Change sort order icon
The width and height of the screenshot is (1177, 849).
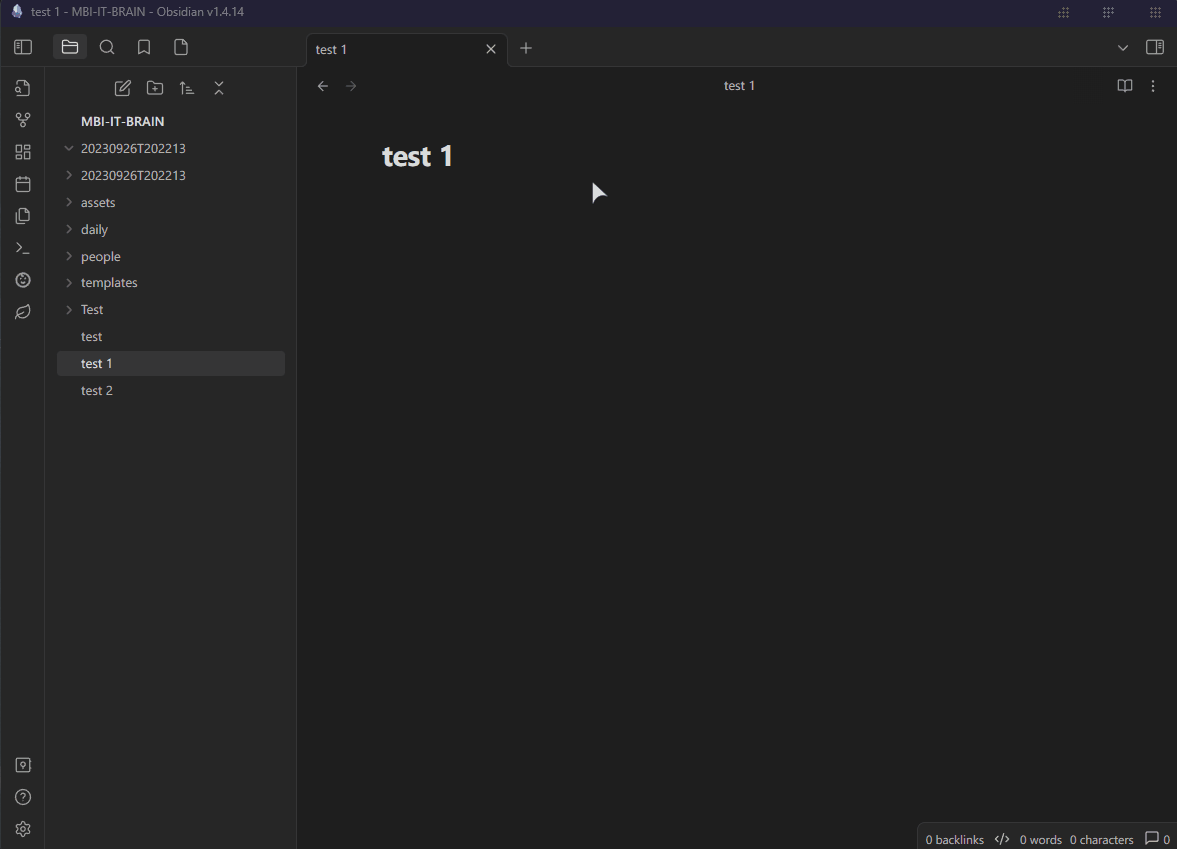coord(187,89)
